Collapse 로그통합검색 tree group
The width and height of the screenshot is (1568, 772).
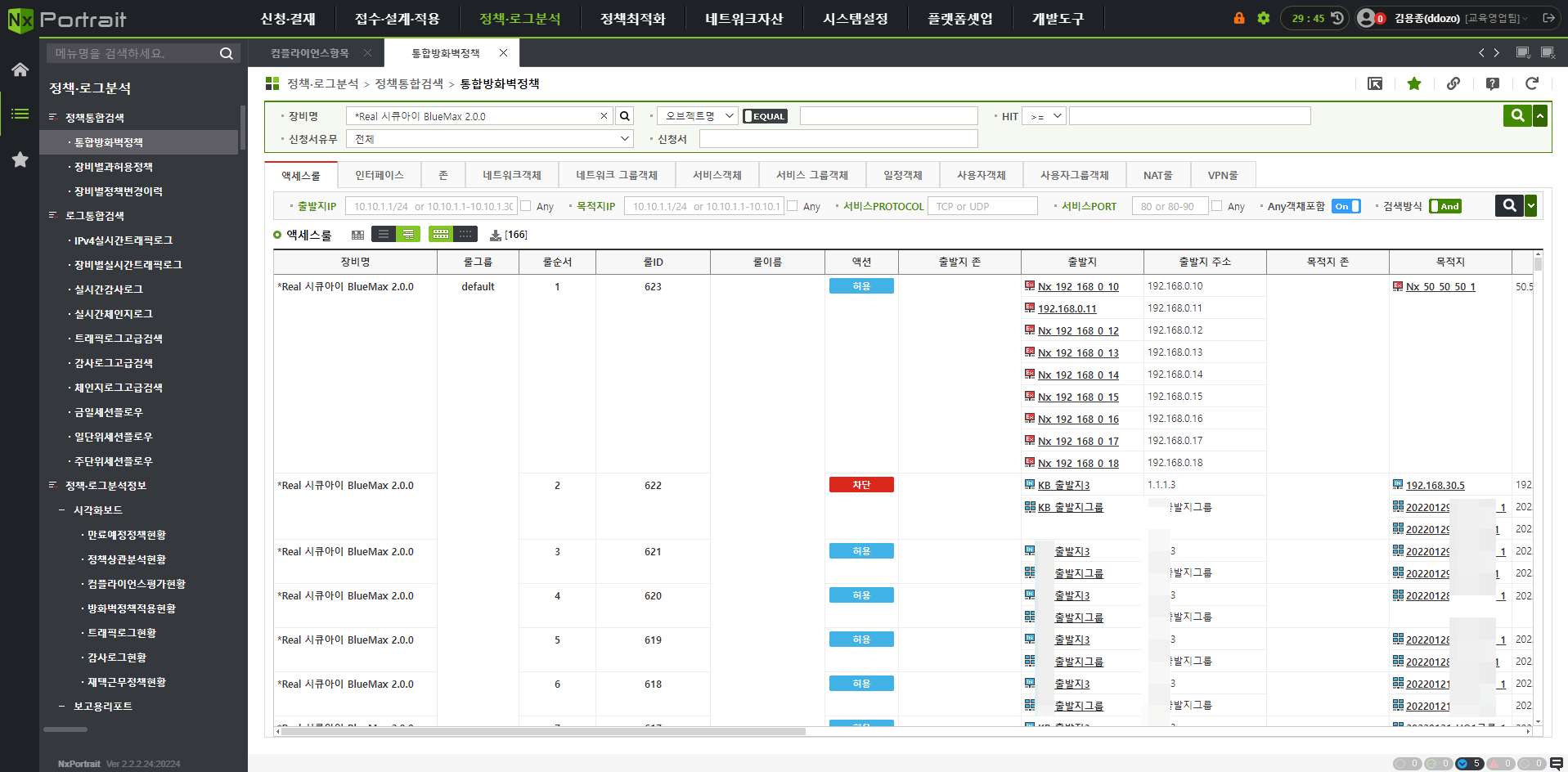click(x=52, y=215)
